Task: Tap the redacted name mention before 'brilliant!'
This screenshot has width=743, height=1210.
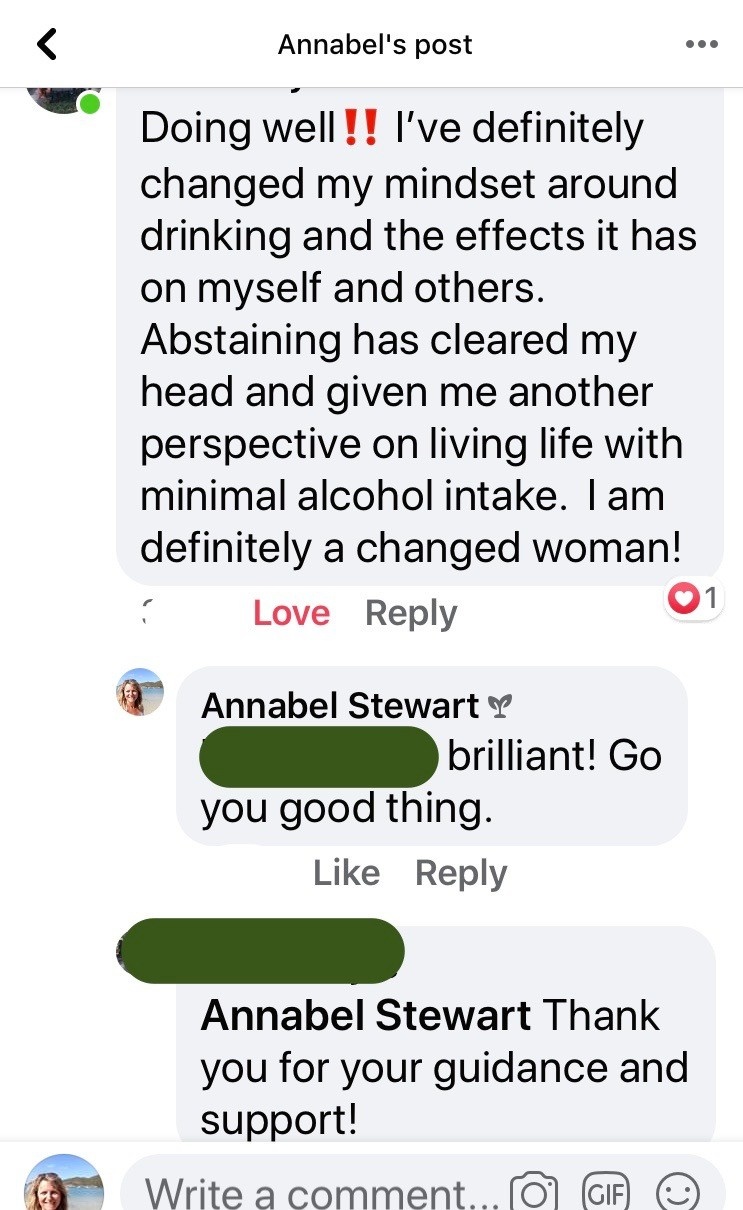Action: pos(319,756)
